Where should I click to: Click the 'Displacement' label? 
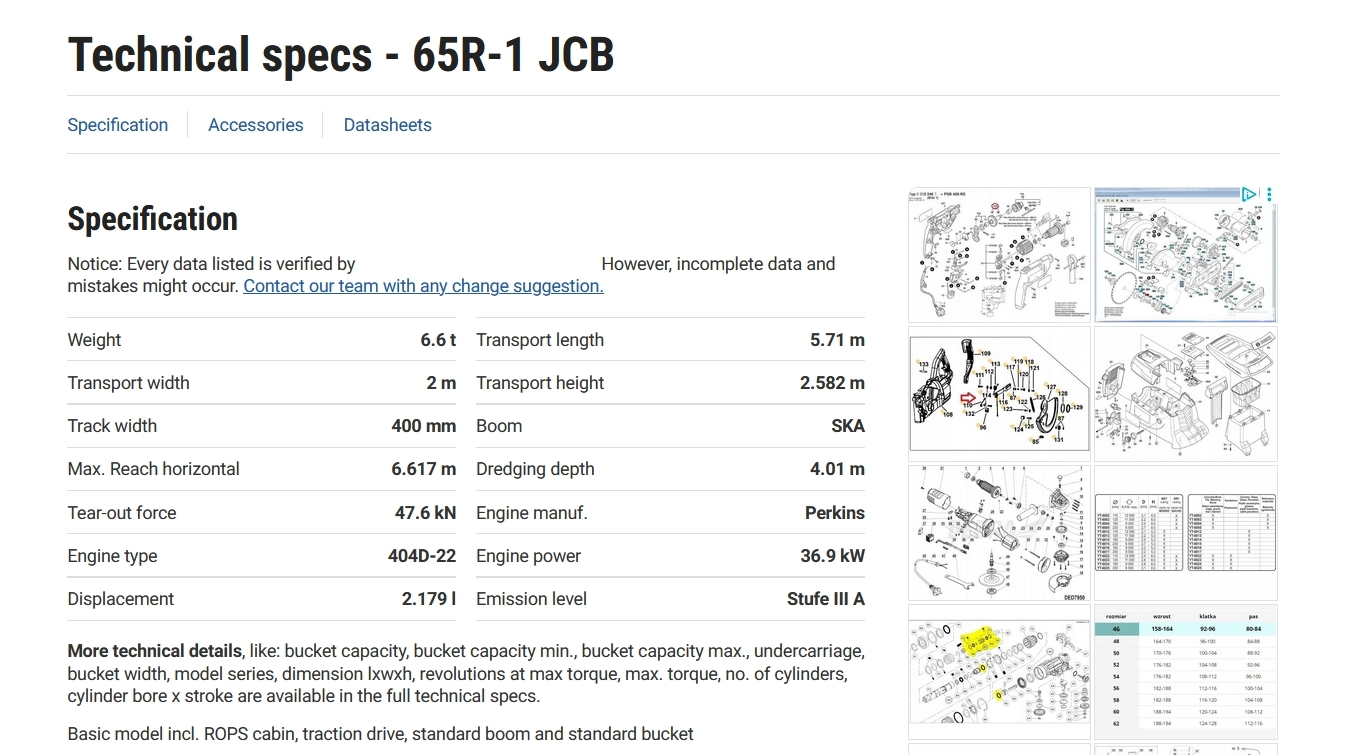click(x=121, y=599)
